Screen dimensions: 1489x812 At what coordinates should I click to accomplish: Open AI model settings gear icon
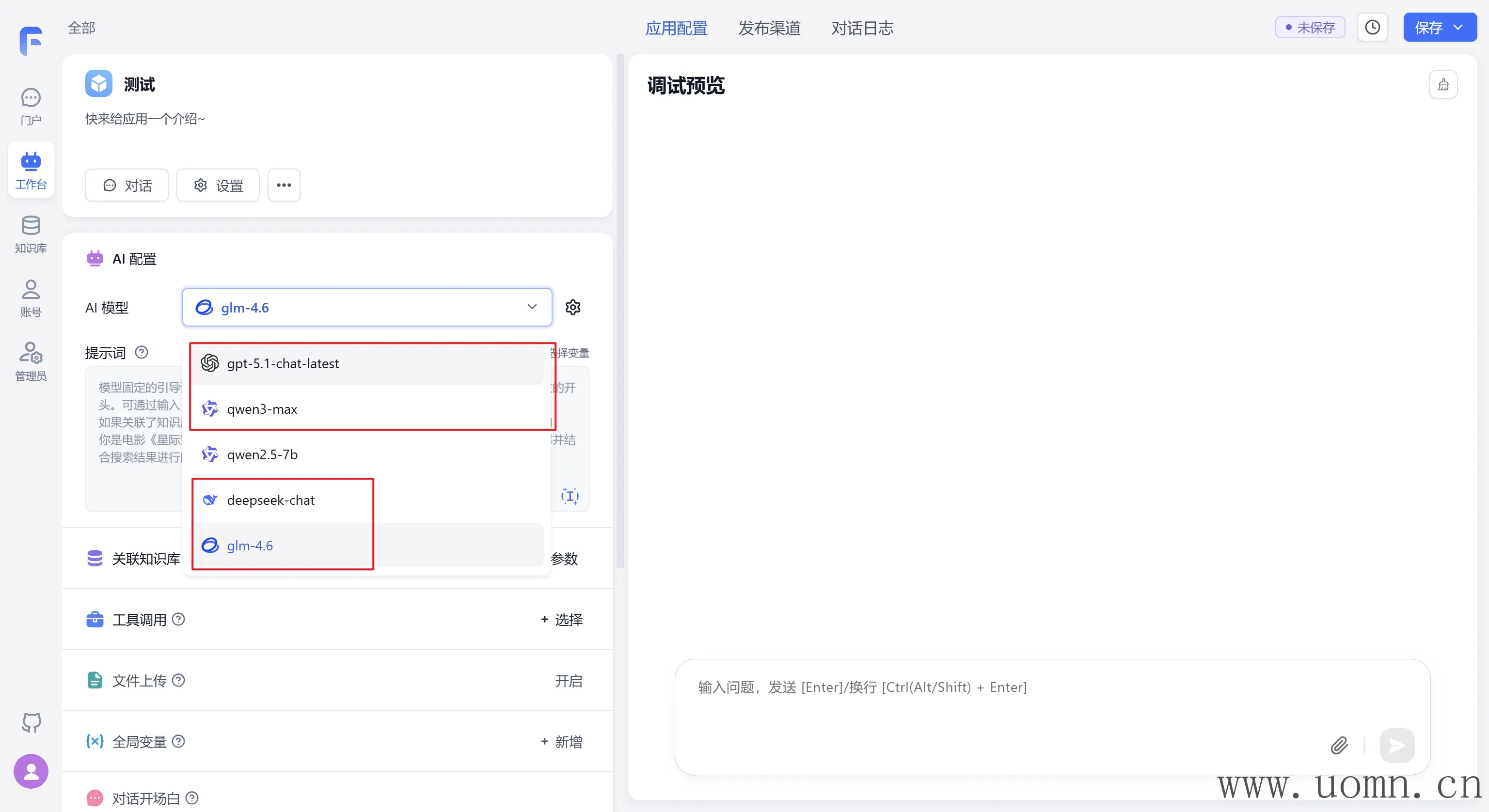(572, 308)
